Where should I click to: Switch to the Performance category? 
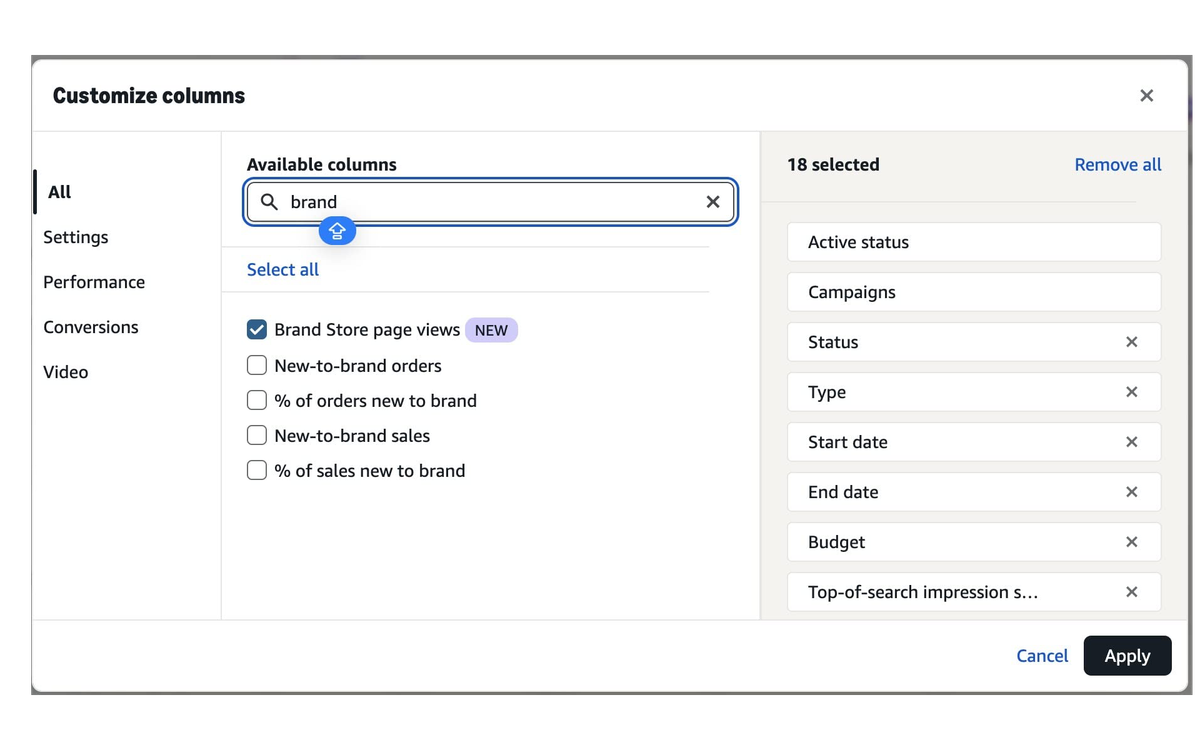94,282
